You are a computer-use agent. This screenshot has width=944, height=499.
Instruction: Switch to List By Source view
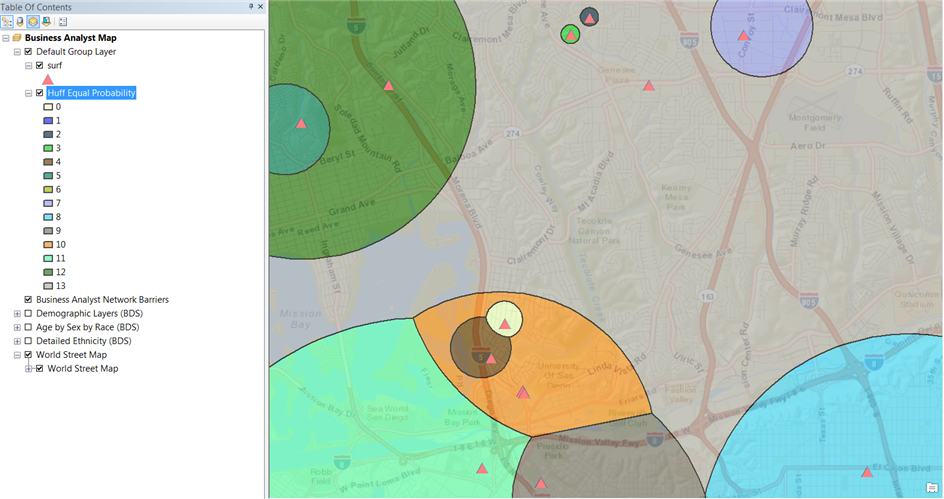20,21
